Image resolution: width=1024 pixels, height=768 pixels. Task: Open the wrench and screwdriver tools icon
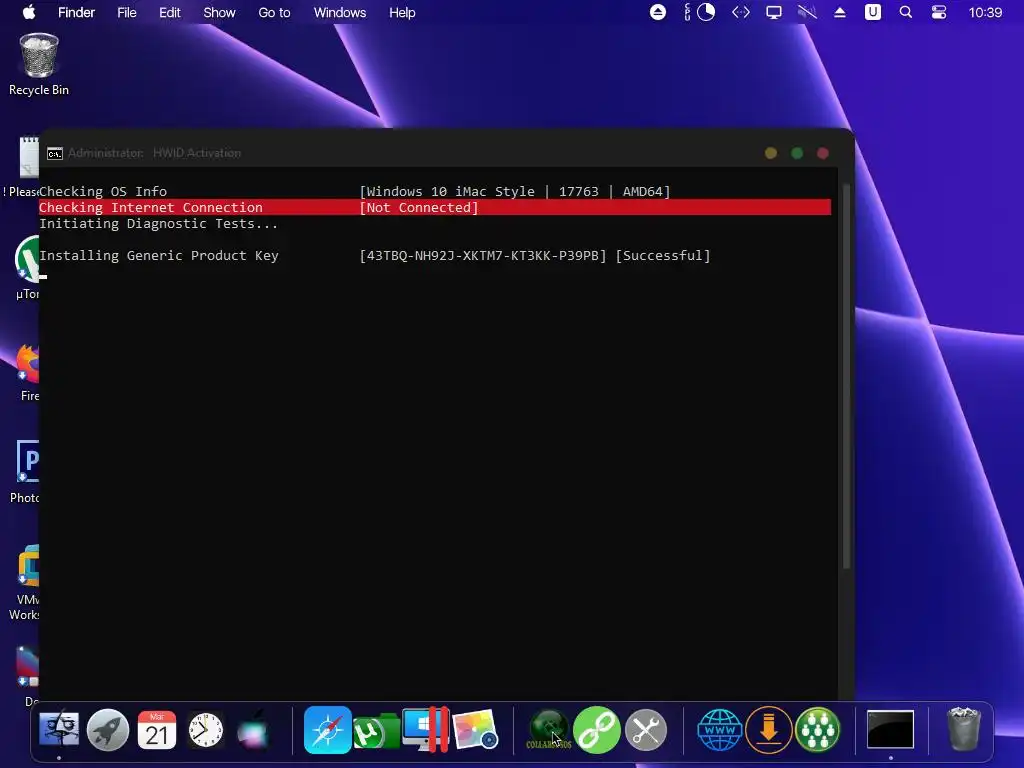click(x=646, y=729)
